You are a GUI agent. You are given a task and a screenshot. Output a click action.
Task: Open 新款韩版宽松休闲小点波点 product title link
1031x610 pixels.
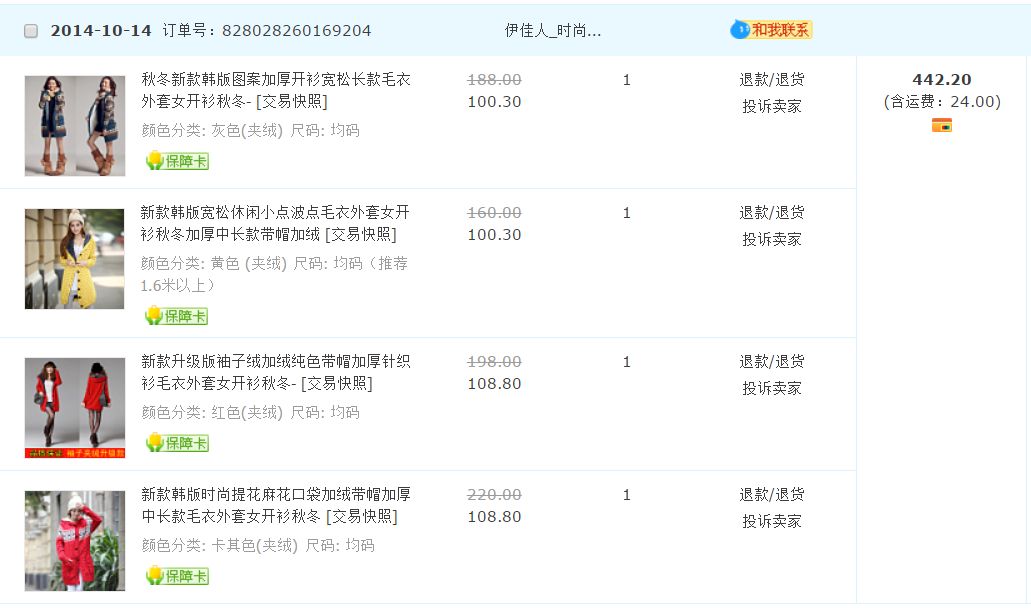tap(275, 213)
